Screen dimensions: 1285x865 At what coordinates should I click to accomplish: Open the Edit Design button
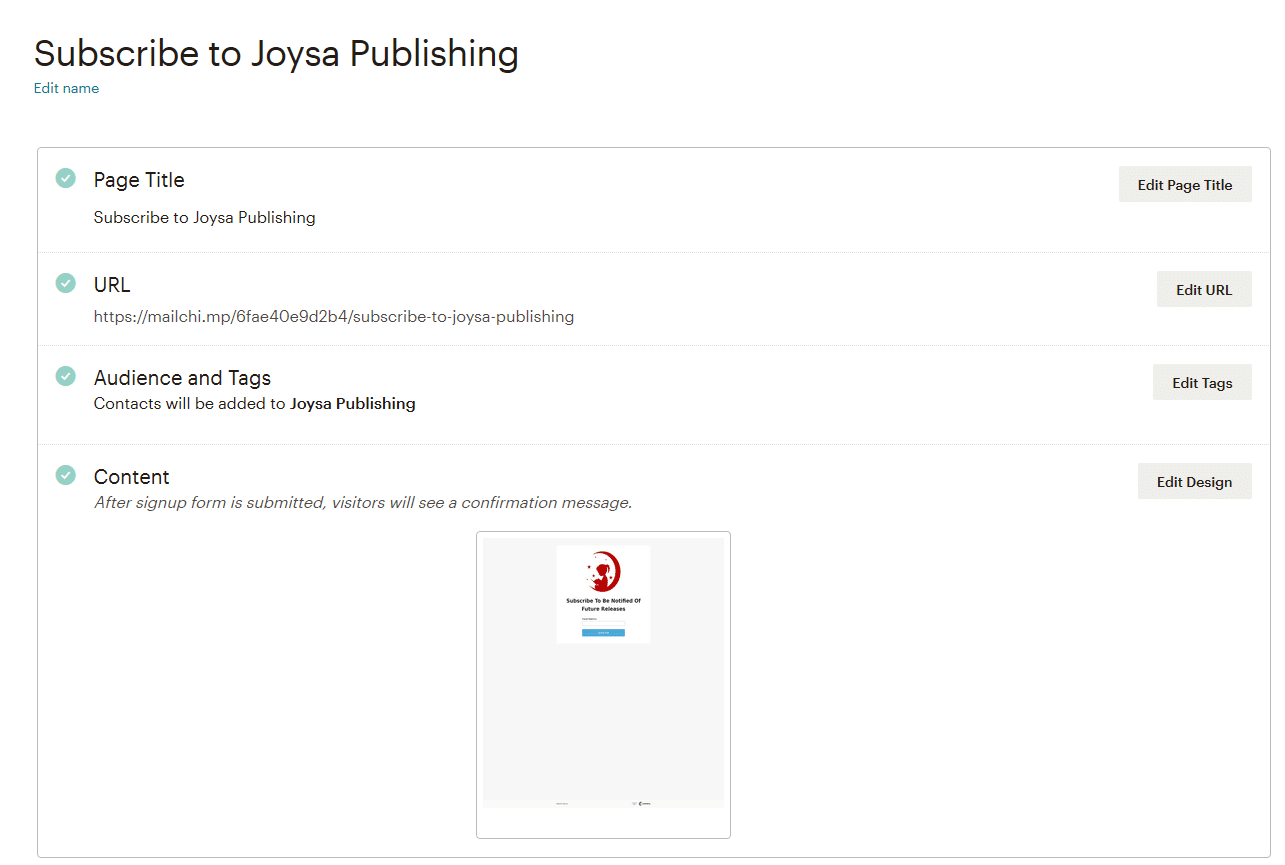(x=1194, y=481)
